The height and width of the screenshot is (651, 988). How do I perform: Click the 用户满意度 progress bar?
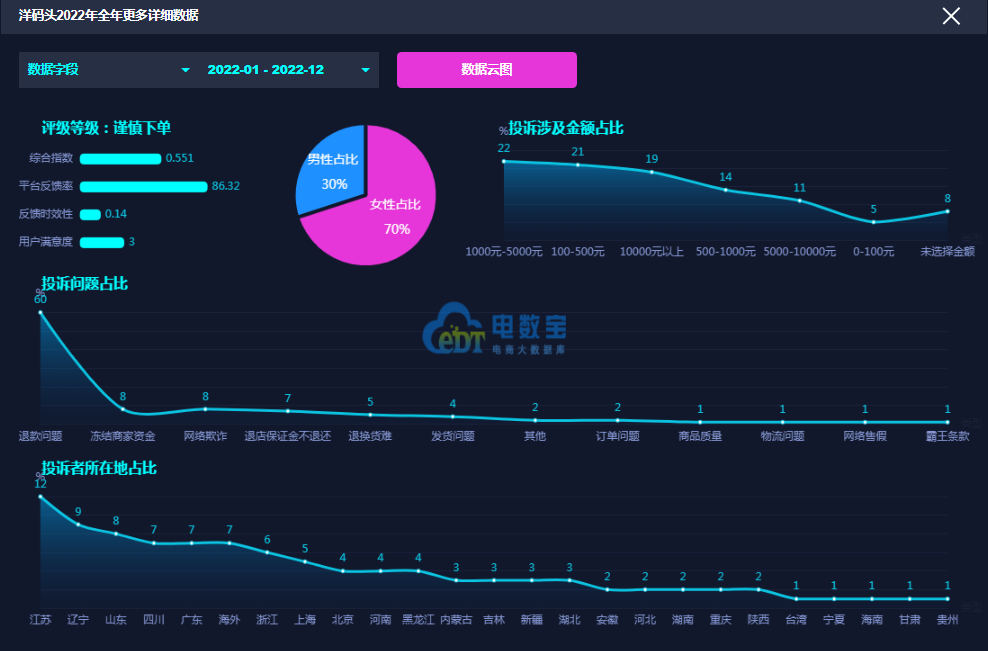pos(101,242)
